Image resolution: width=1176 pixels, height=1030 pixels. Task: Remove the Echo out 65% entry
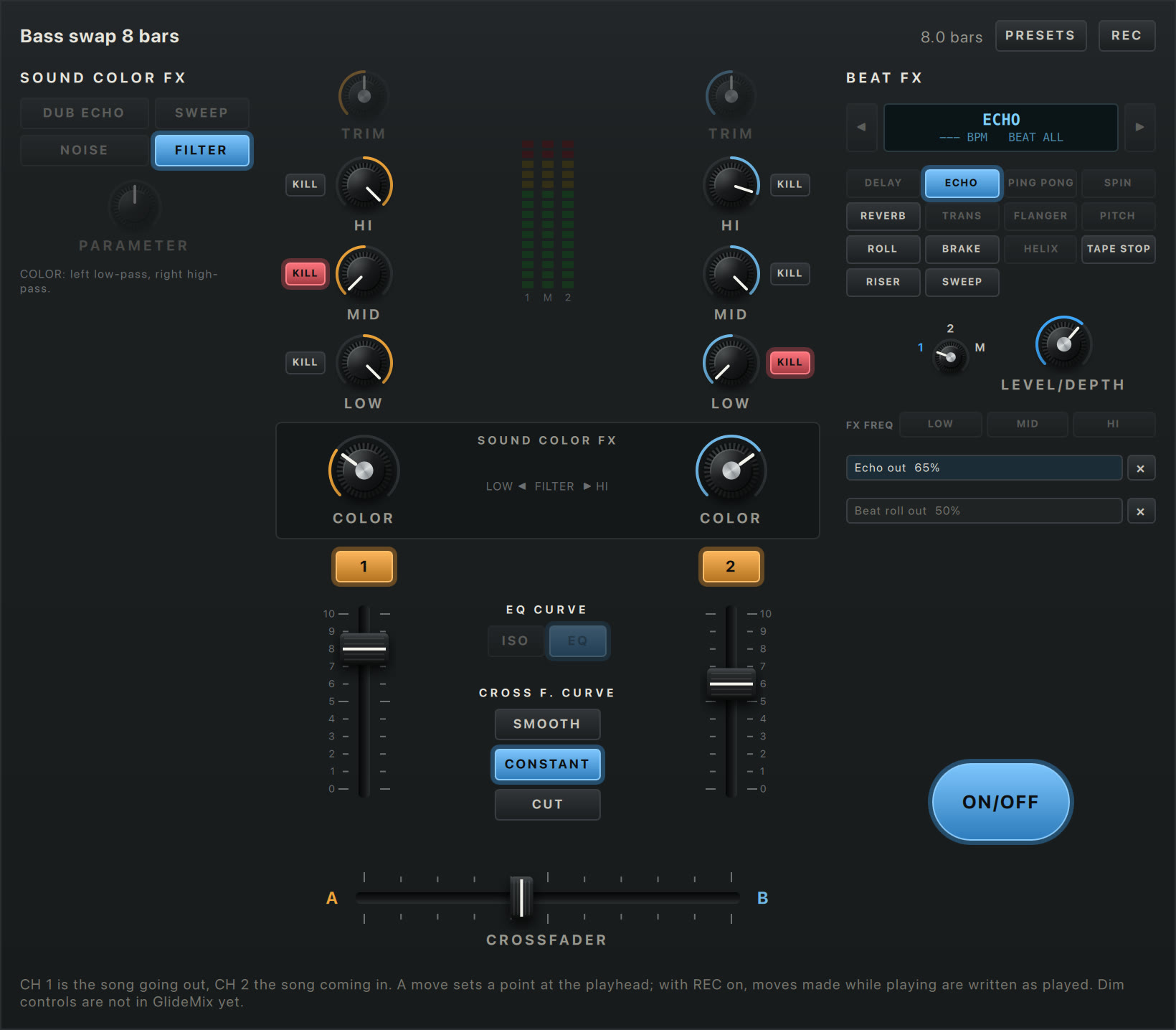point(1141,468)
